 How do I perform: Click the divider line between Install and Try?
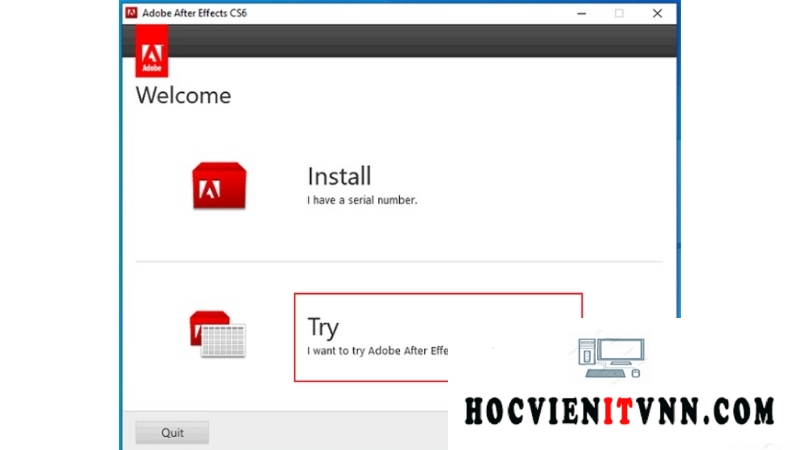[400, 262]
